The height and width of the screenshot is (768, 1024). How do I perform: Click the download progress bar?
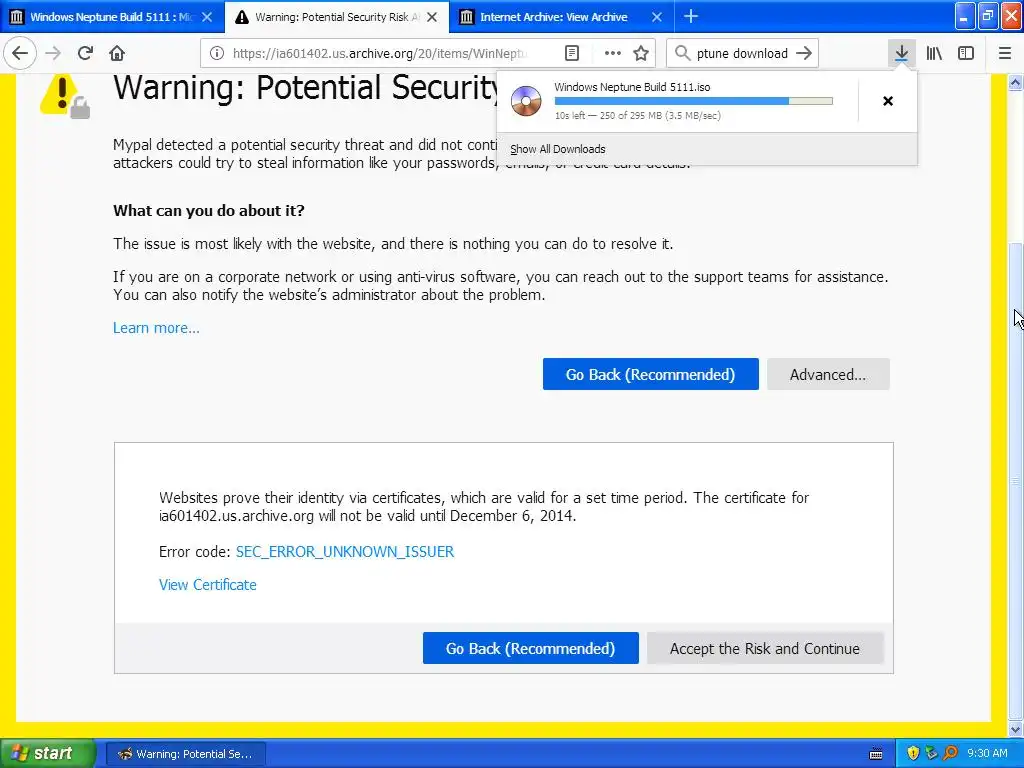694,101
